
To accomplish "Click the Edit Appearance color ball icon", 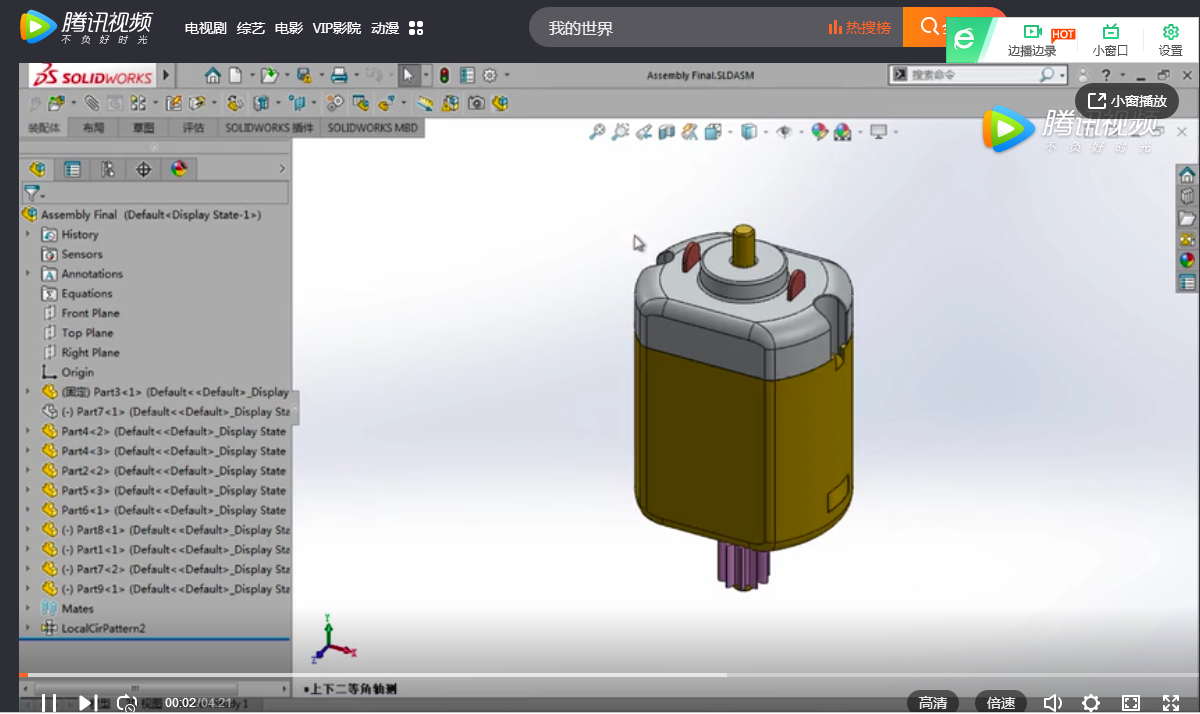I will coord(820,131).
